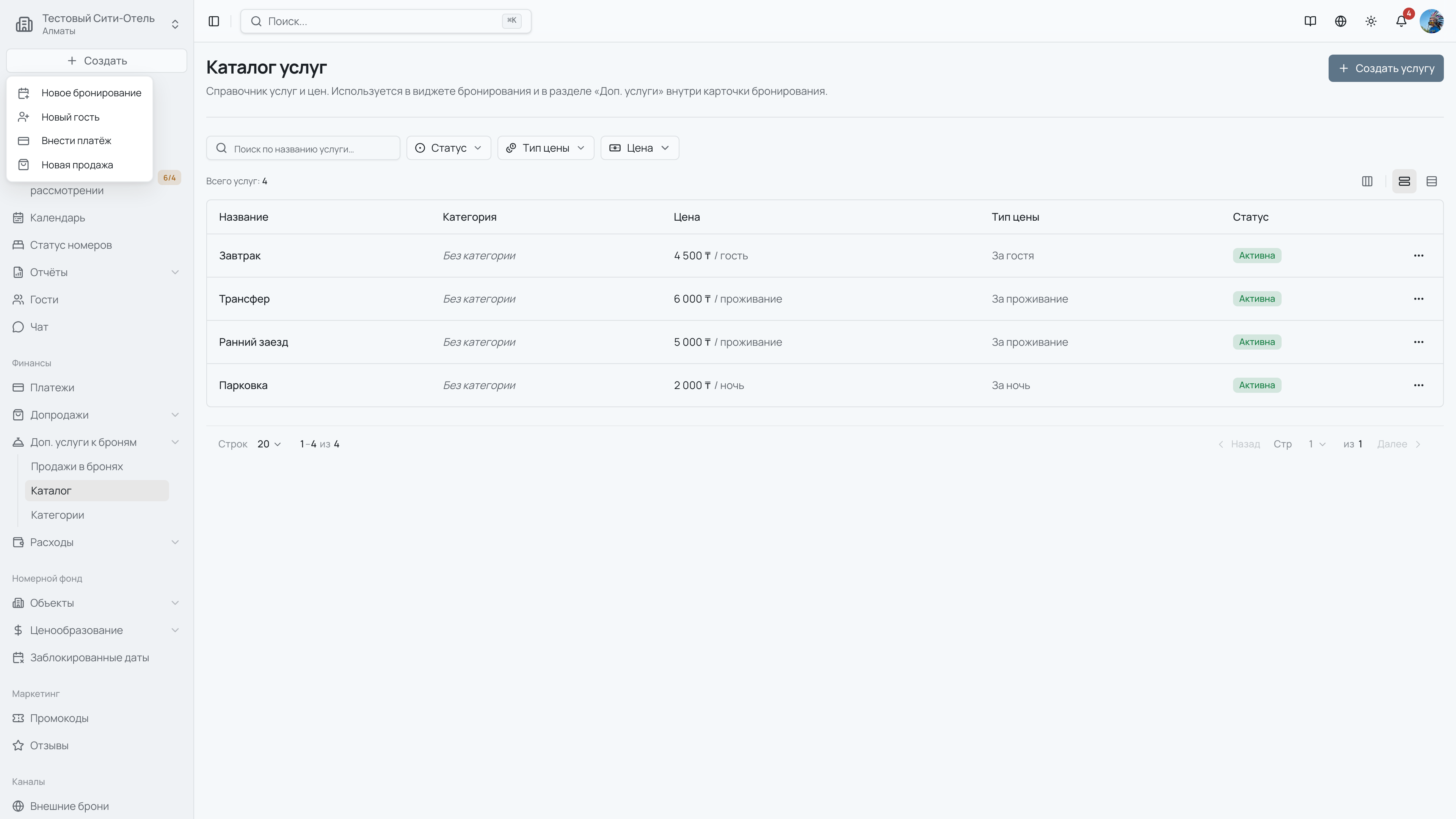Open the Тип цены filter dropdown
The height and width of the screenshot is (819, 1456).
coord(546,148)
